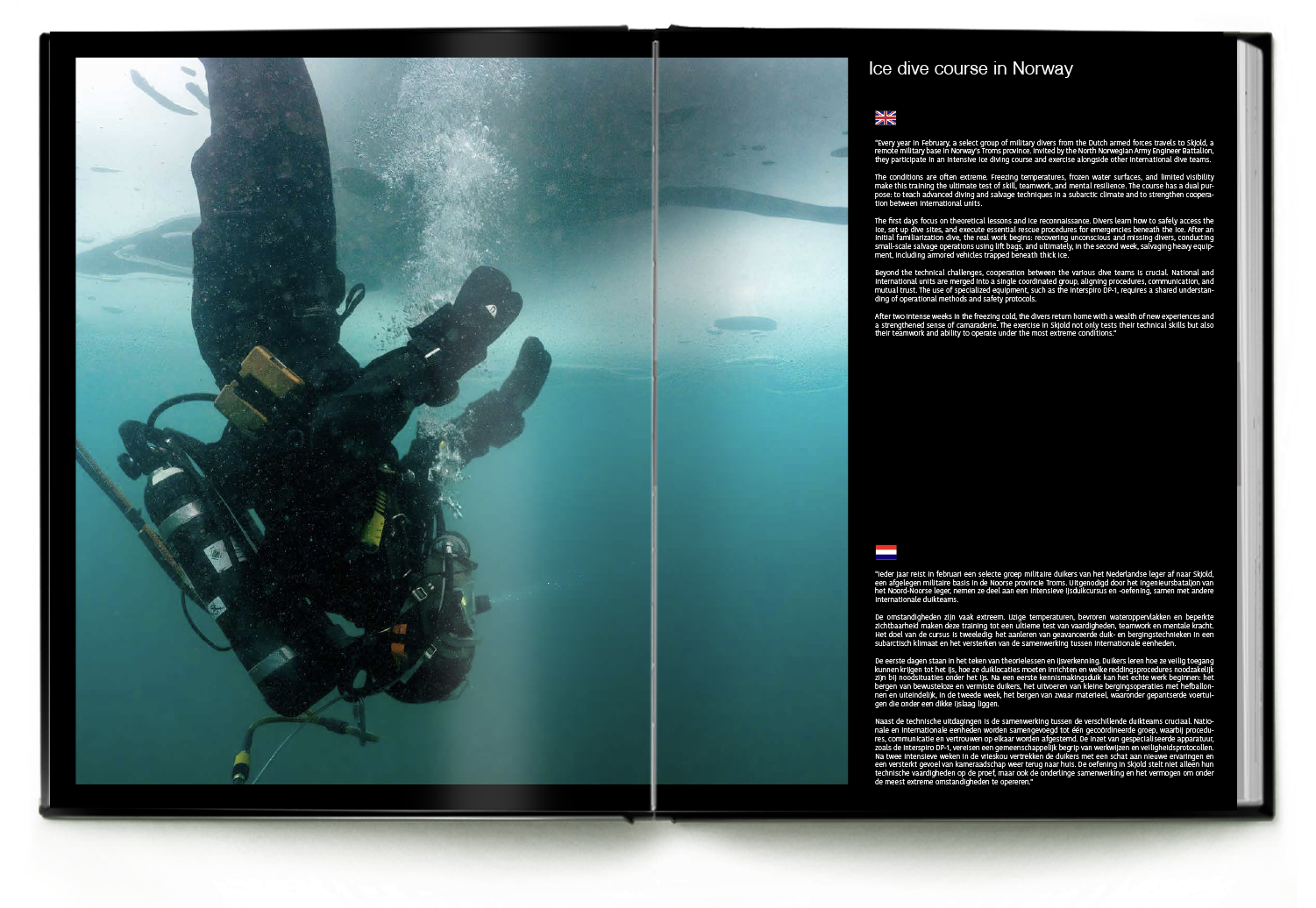This screenshot has height=908, width=1316.
Task: Select the paragraph starting 'After two intense weeks'
Action: click(x=1043, y=325)
